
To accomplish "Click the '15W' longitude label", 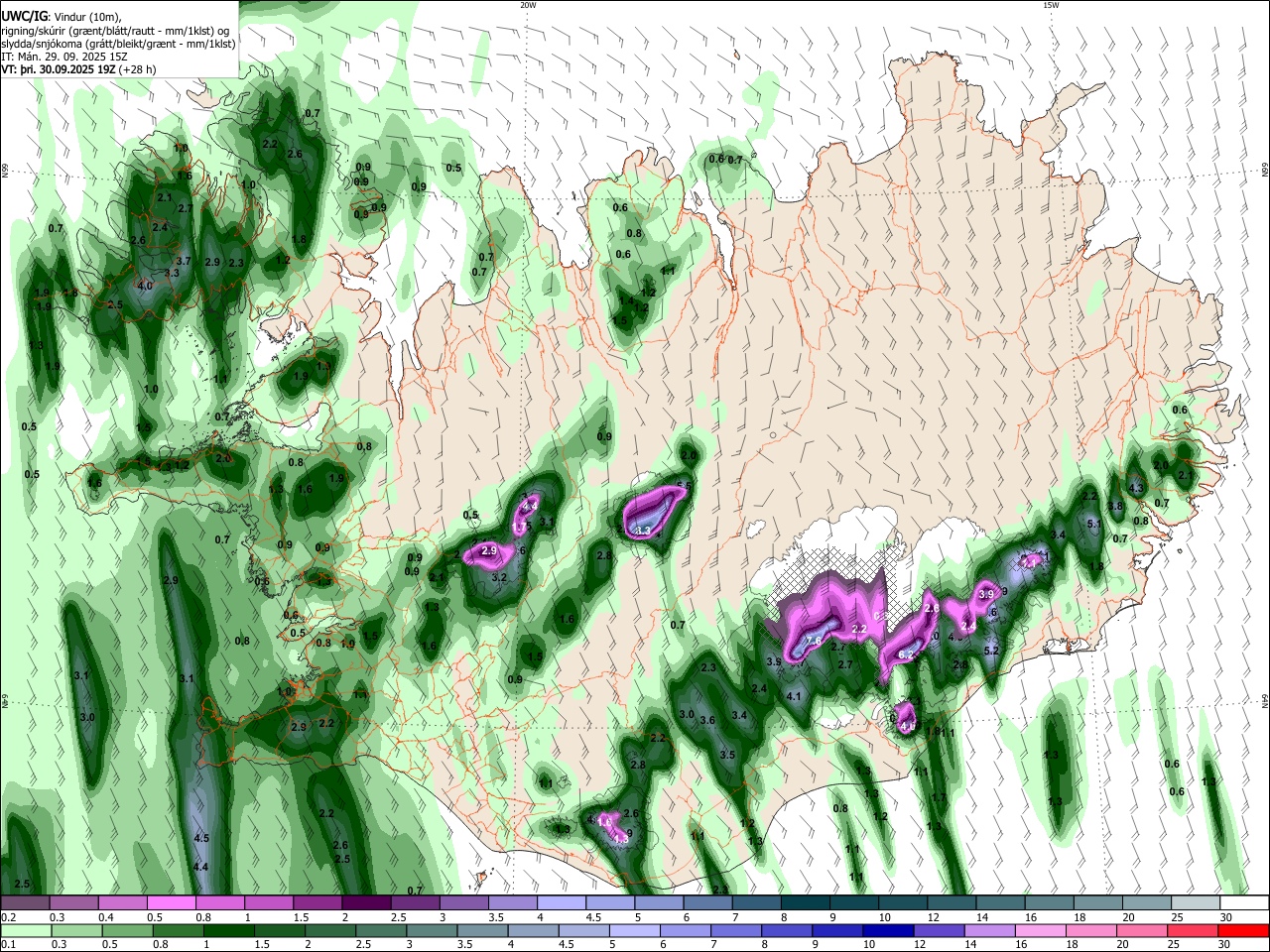I will [x=1051, y=5].
